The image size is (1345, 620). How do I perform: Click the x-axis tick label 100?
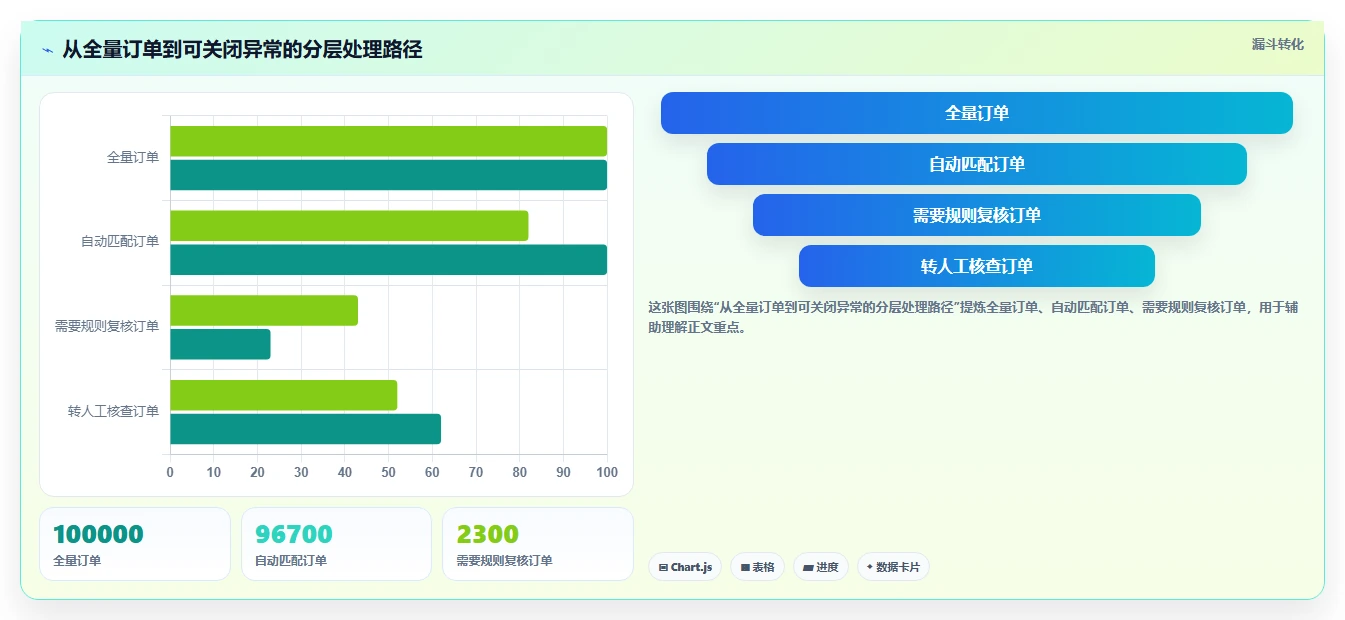pos(606,472)
